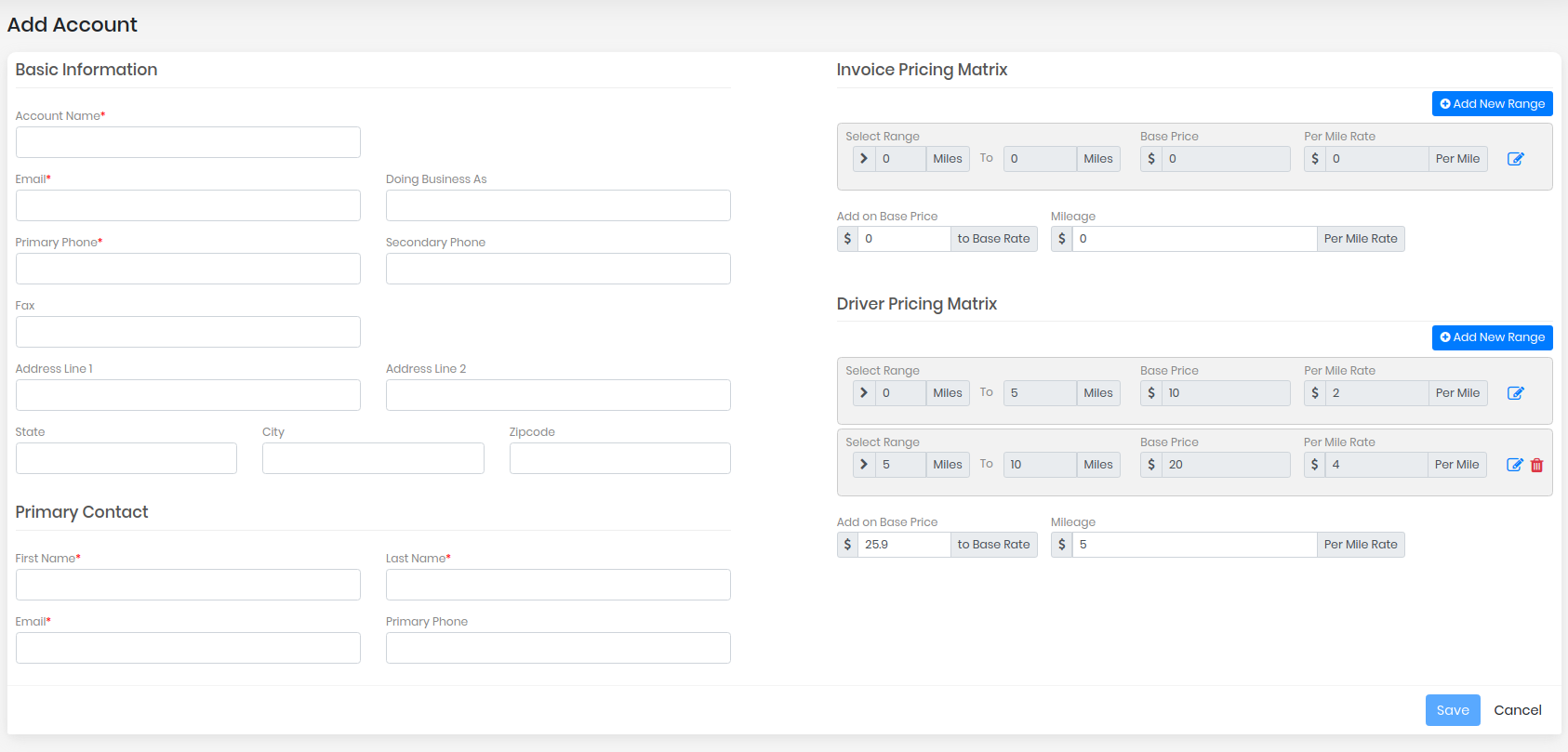The height and width of the screenshot is (752, 1568).
Task: Click the greater-than icon in the Invoice range row
Action: [x=864, y=159]
